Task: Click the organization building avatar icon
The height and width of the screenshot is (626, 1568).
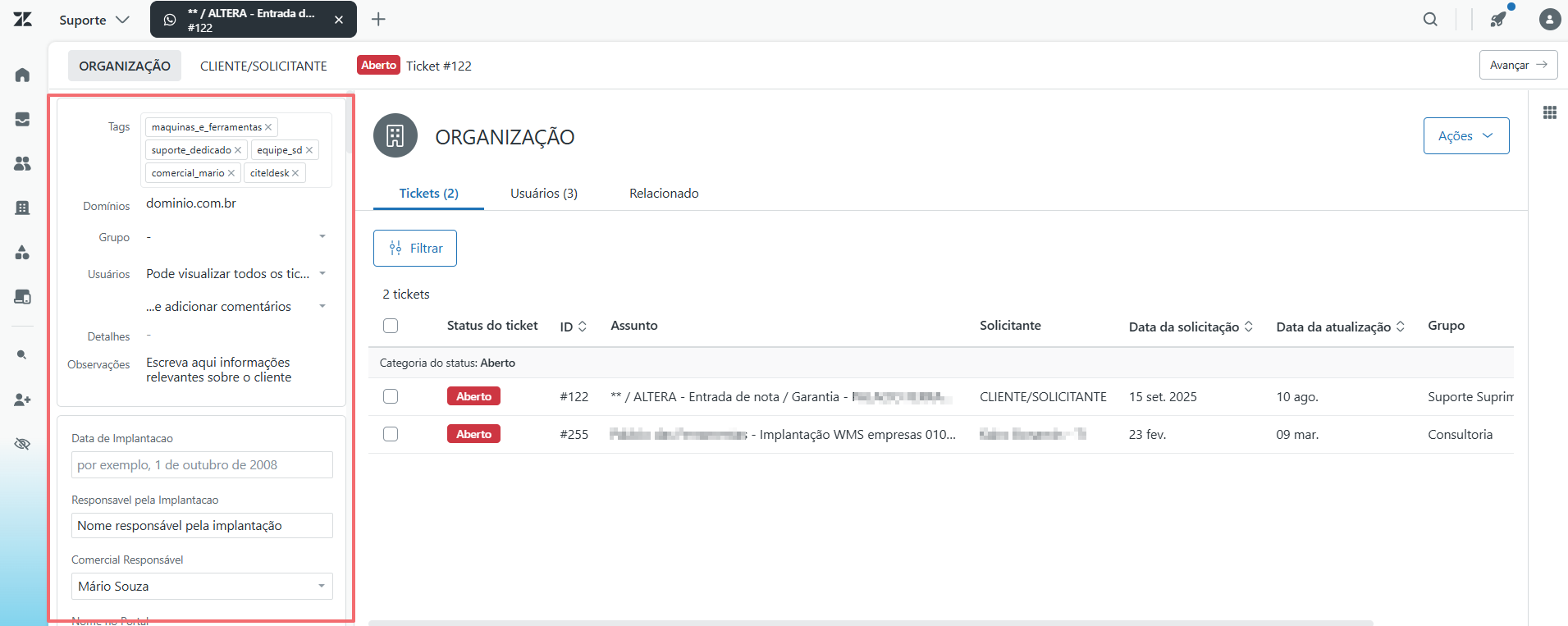Action: (x=395, y=135)
